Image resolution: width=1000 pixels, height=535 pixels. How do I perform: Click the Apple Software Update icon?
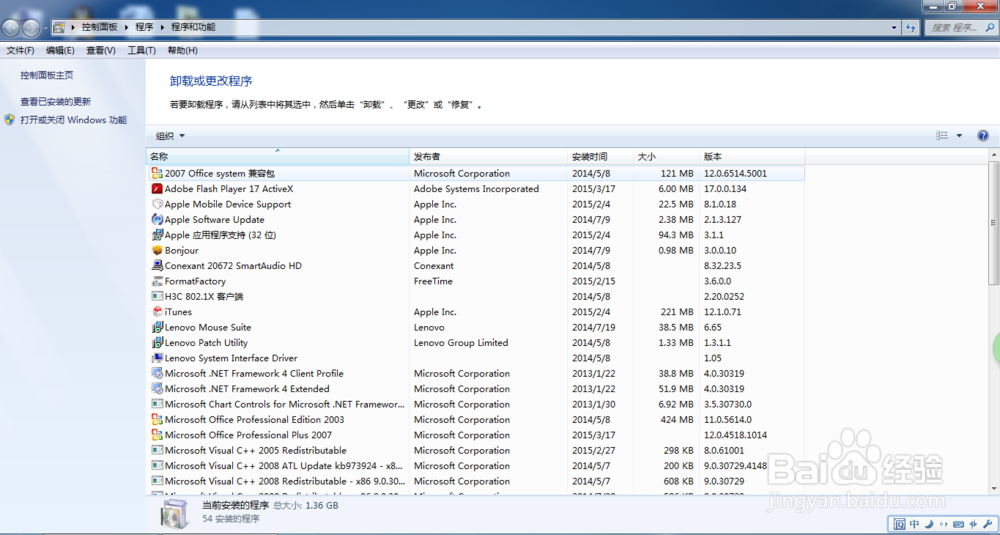pyautogui.click(x=157, y=219)
